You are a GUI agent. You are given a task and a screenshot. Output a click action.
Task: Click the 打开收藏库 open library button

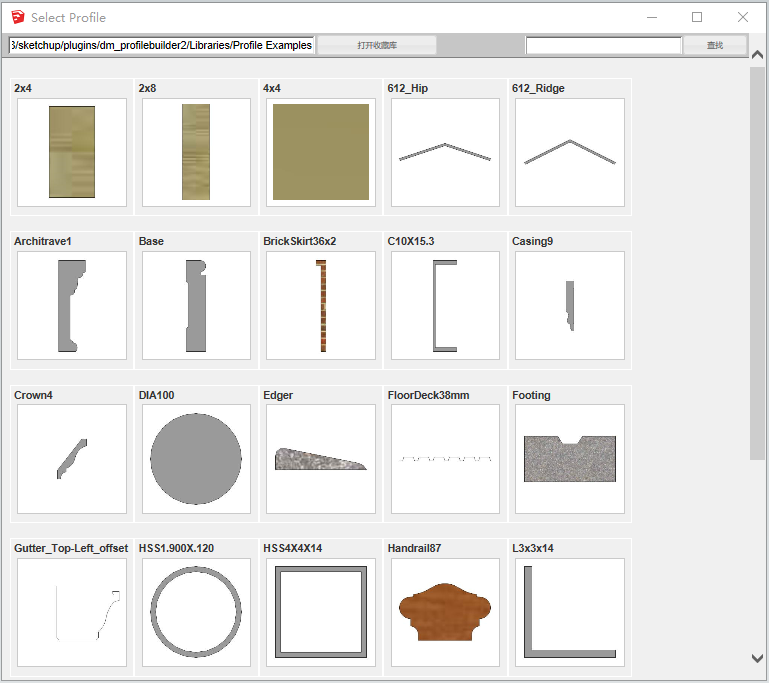pos(377,45)
